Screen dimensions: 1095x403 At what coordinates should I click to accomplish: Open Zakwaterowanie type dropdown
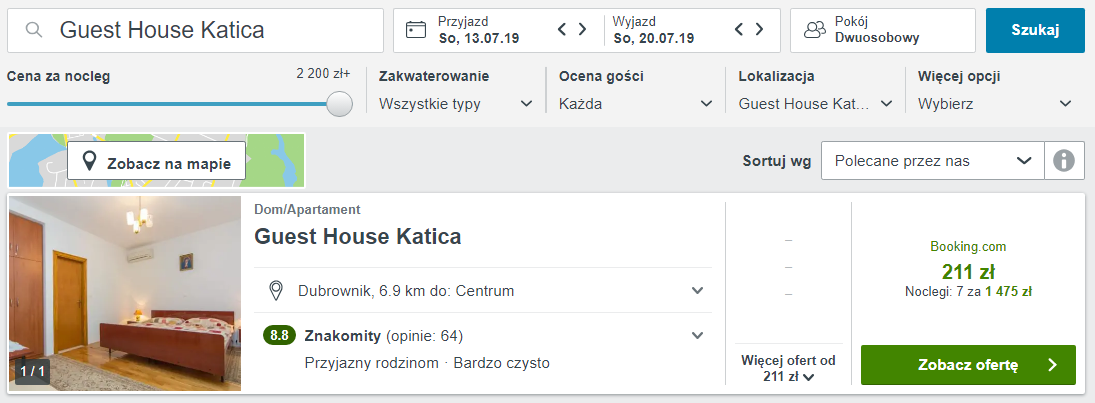point(456,104)
